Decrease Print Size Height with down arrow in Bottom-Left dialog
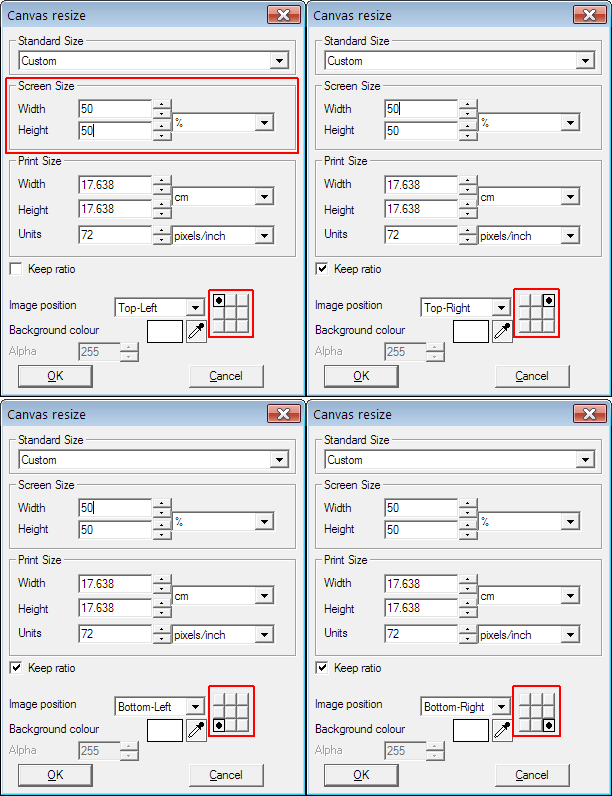The image size is (612, 796). point(162,613)
